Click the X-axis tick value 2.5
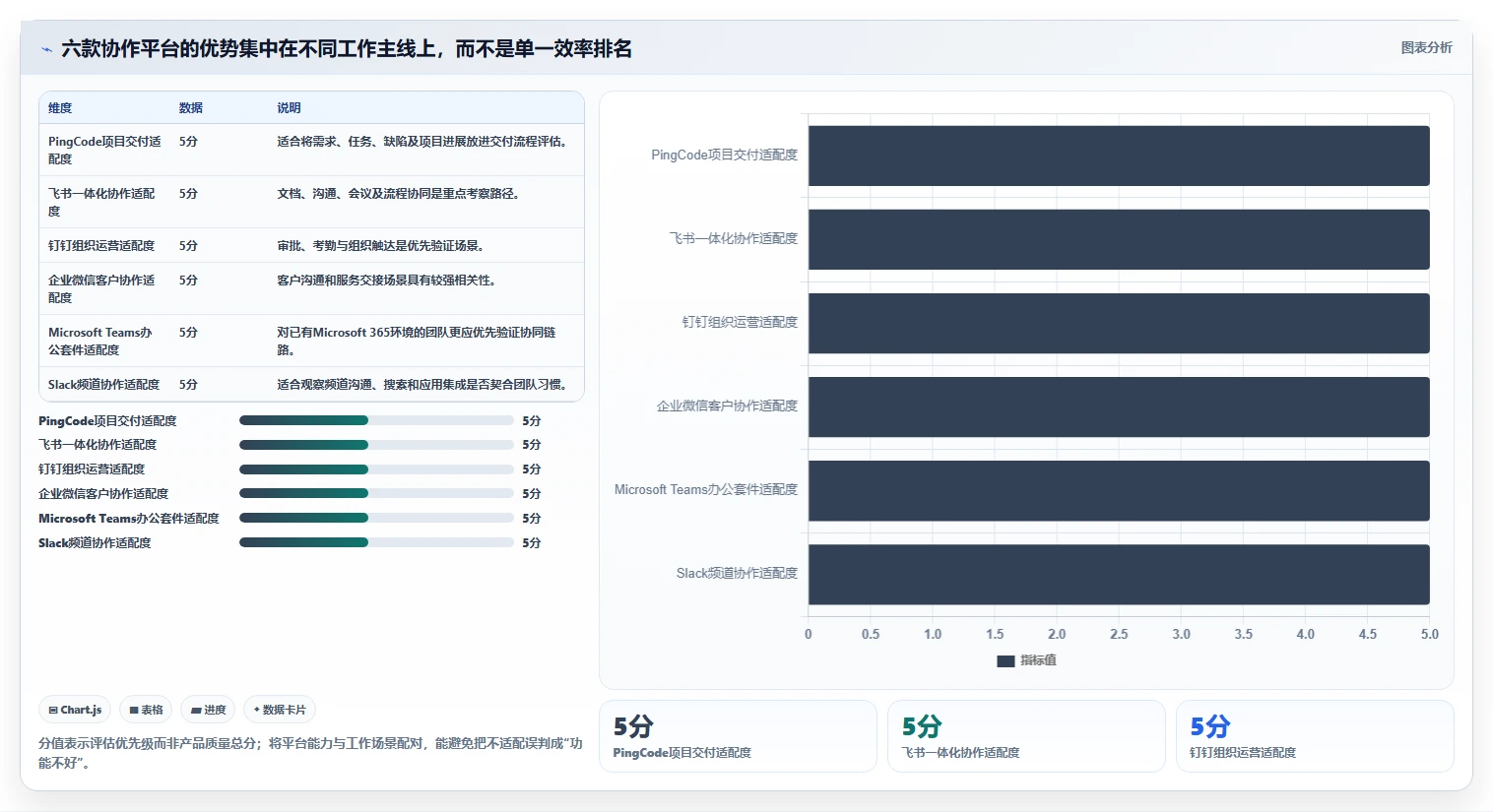1493x812 pixels. pyautogui.click(x=1119, y=634)
